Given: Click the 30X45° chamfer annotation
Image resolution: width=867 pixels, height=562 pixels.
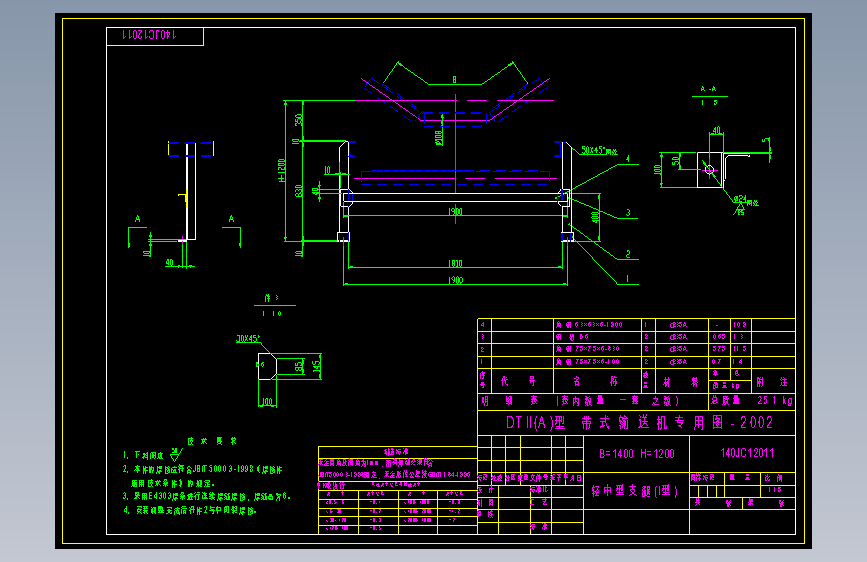Looking at the screenshot, I should tap(248, 338).
